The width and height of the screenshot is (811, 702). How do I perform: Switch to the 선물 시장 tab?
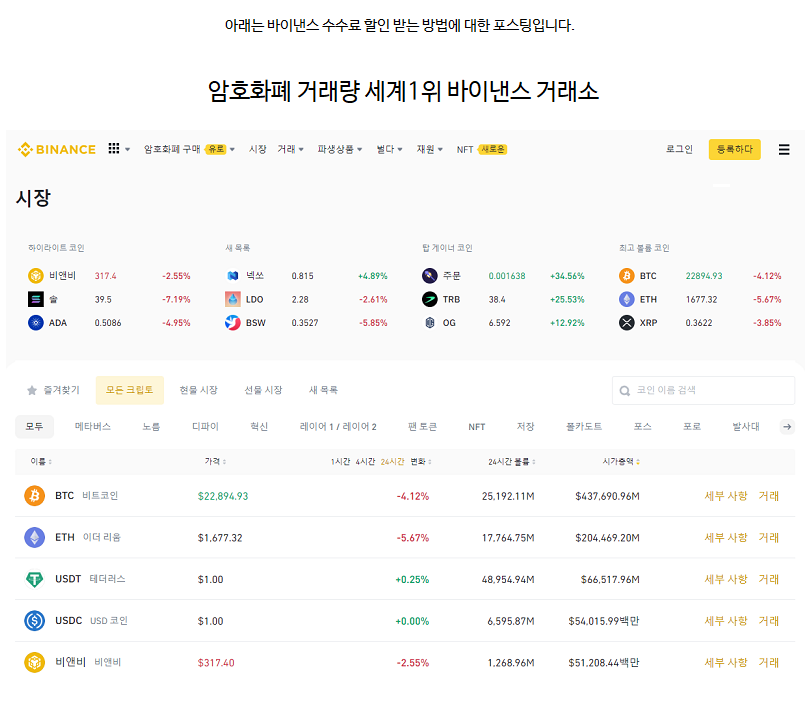point(263,390)
